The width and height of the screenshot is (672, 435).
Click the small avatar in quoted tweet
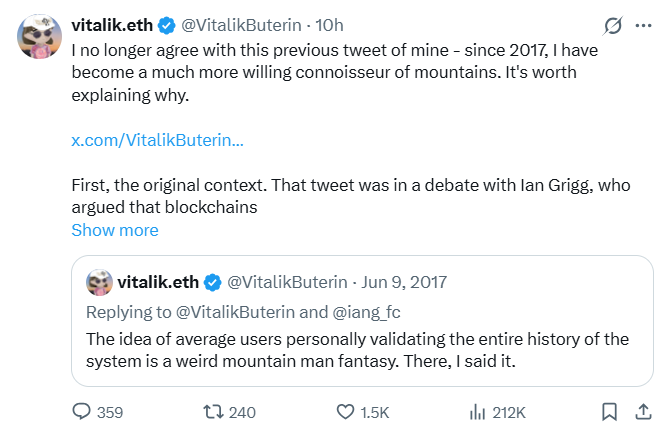pyautogui.click(x=99, y=282)
